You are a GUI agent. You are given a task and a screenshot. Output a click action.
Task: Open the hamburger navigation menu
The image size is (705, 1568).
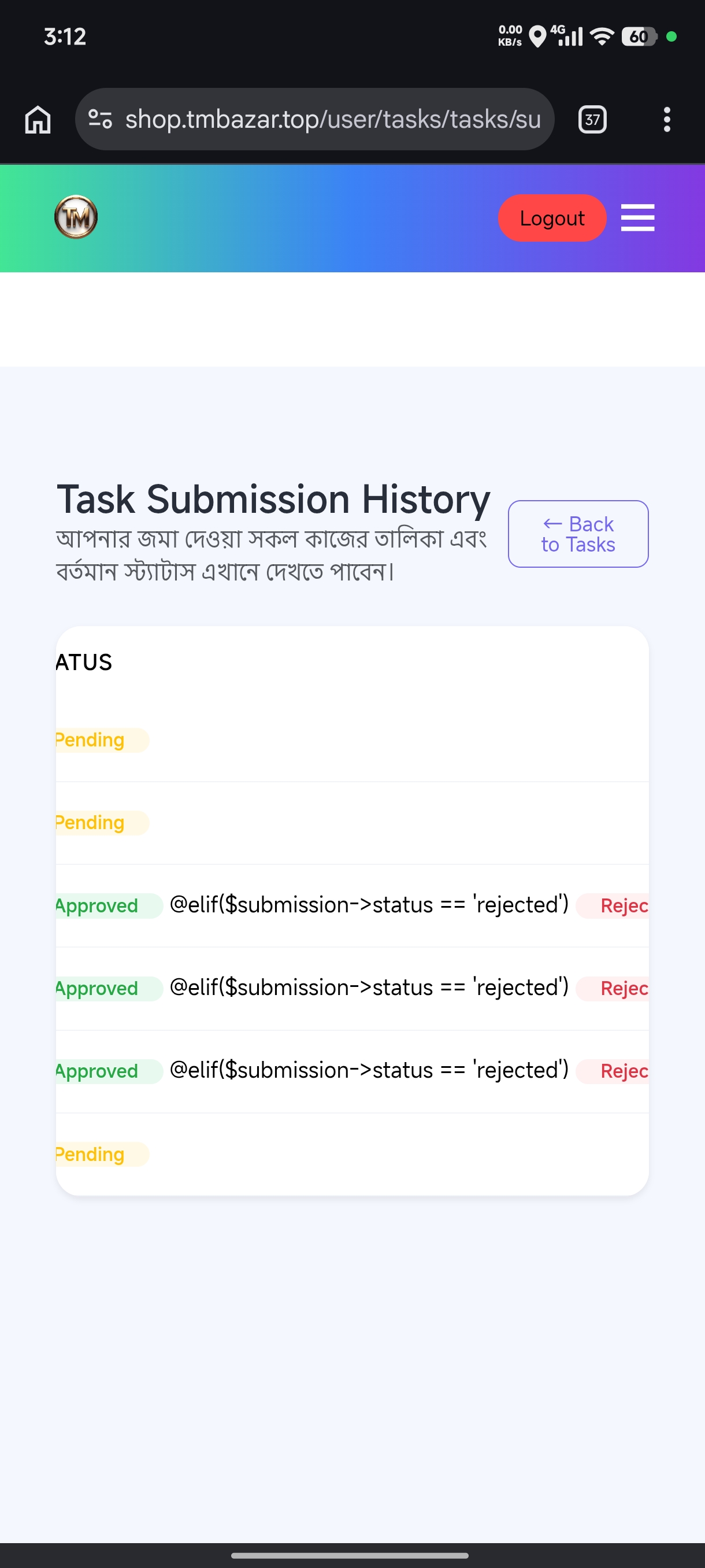tap(637, 218)
